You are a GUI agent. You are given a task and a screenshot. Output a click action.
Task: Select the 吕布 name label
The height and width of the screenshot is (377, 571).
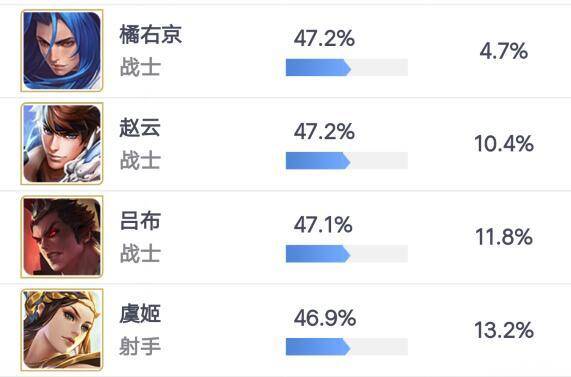pos(140,221)
